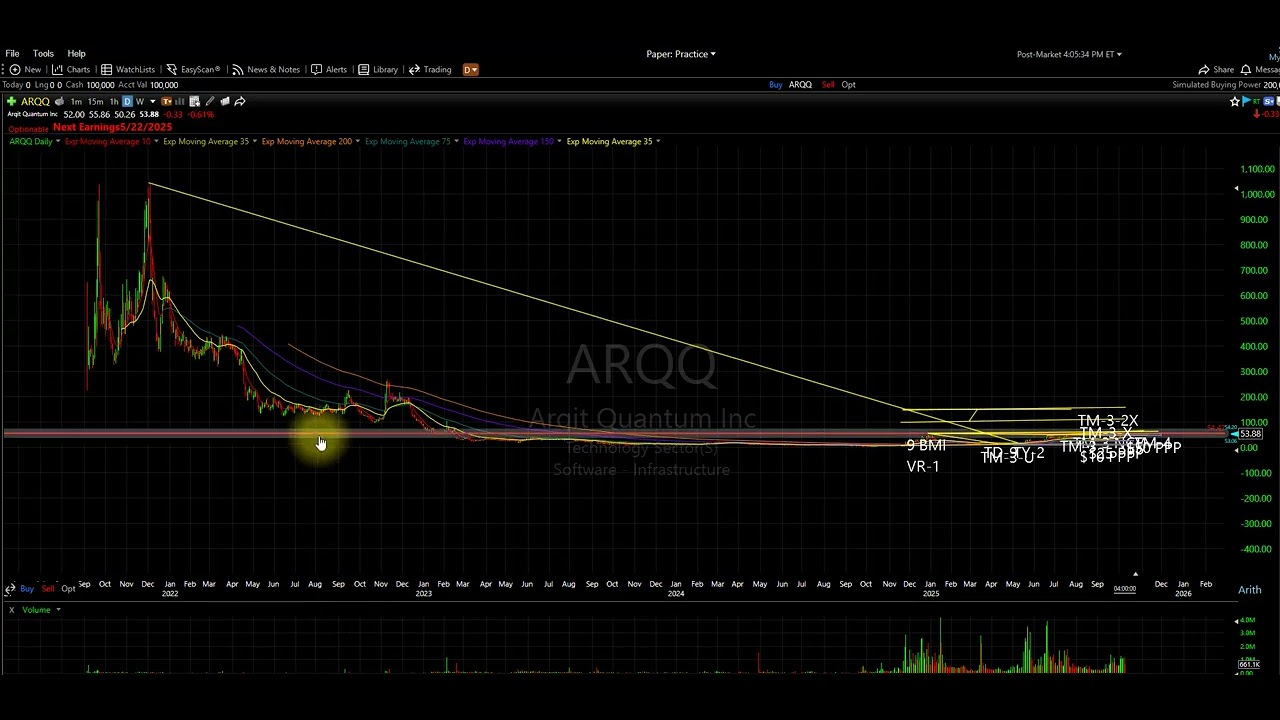Click the 661.1K volume value label
1280x720 pixels.
coord(1249,664)
